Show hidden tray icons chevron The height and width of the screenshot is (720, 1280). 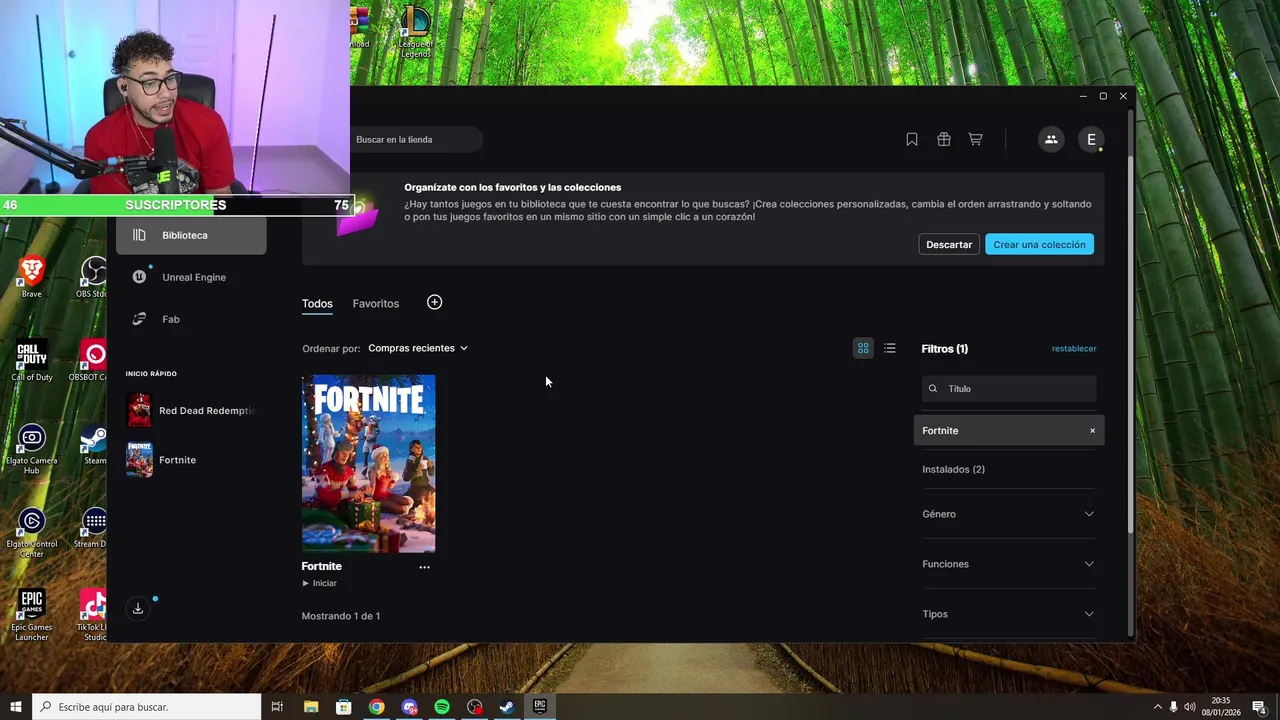click(1158, 707)
